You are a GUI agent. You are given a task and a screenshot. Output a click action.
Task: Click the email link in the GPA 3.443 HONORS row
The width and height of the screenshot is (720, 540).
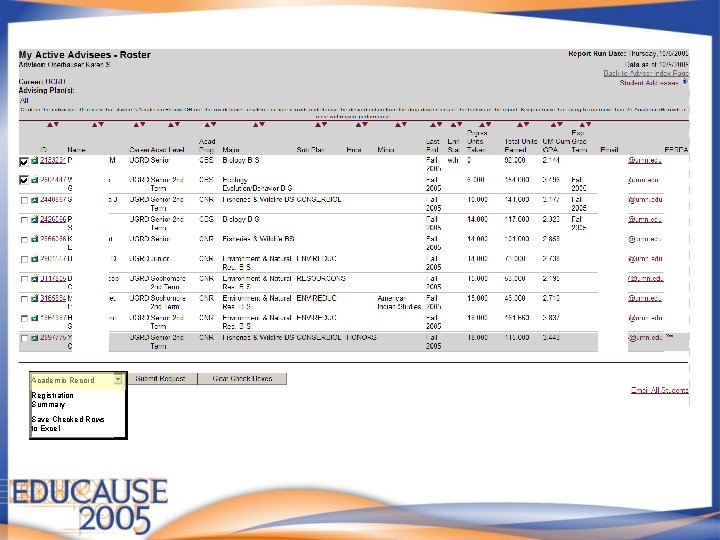coord(645,338)
